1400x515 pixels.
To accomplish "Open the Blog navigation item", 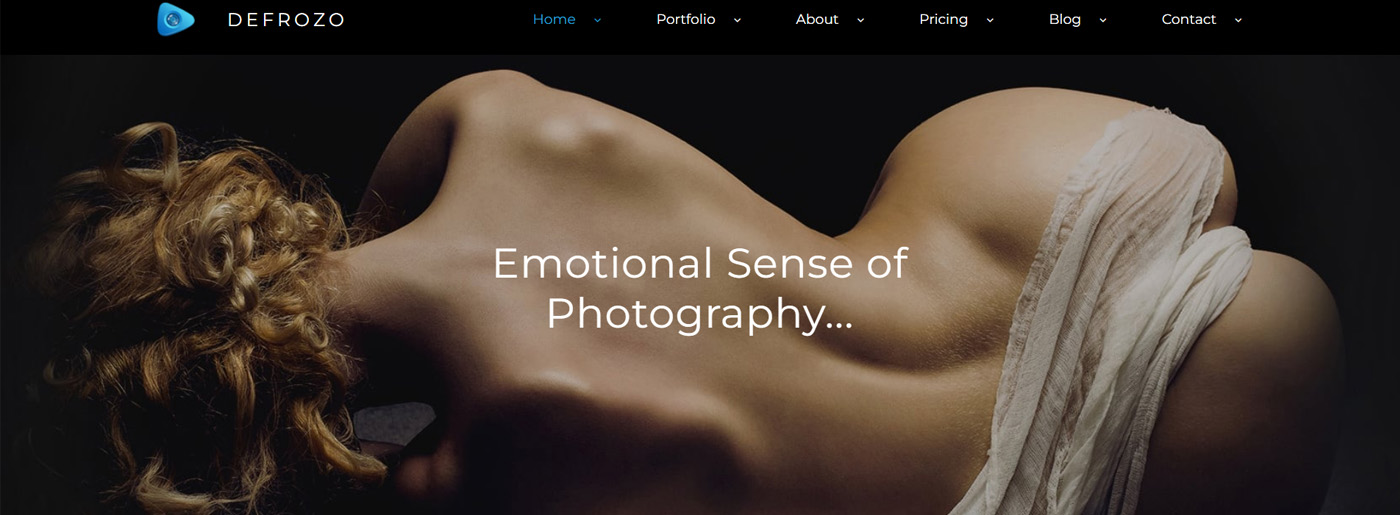I will 1065,19.
